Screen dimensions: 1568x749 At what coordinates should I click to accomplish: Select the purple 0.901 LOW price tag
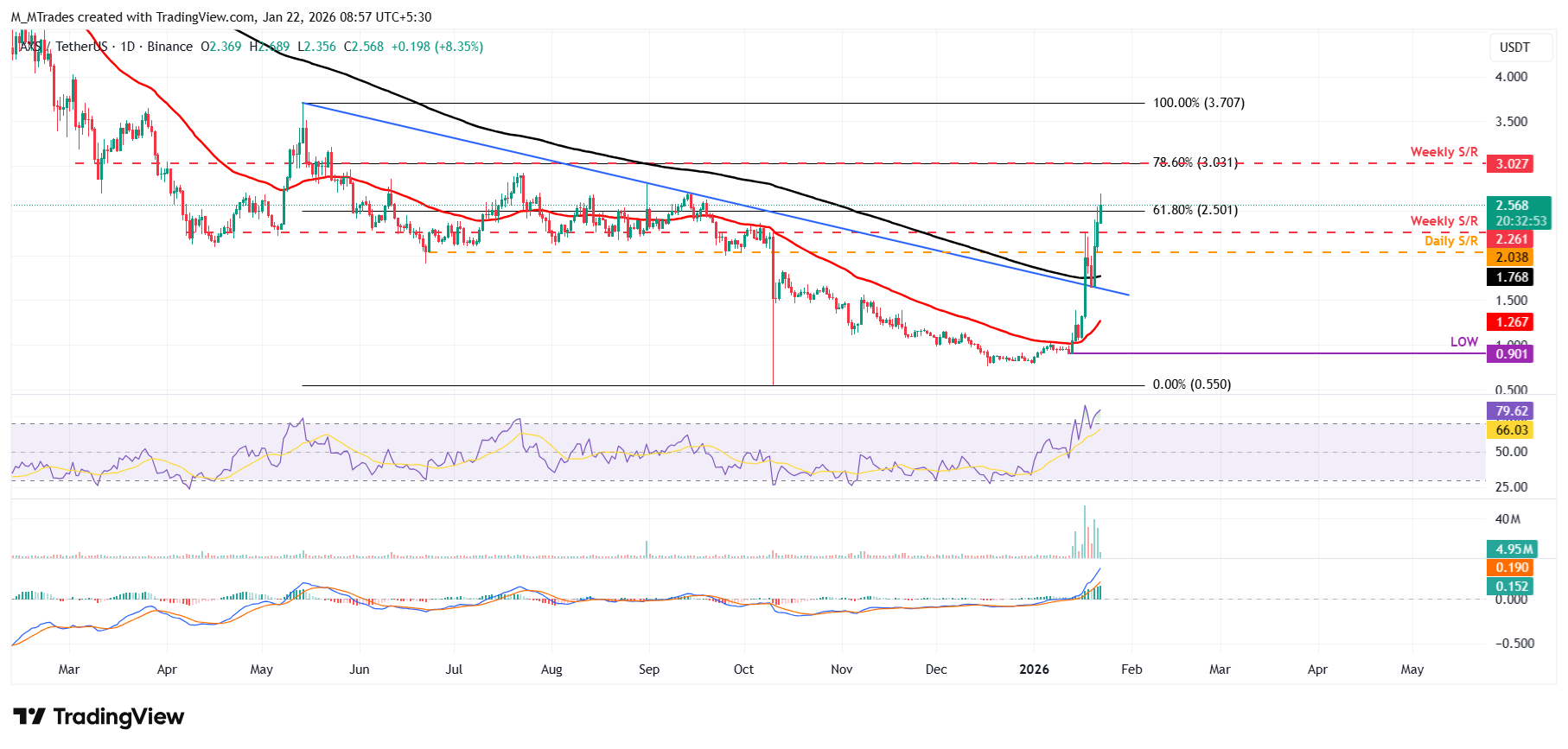[1512, 354]
